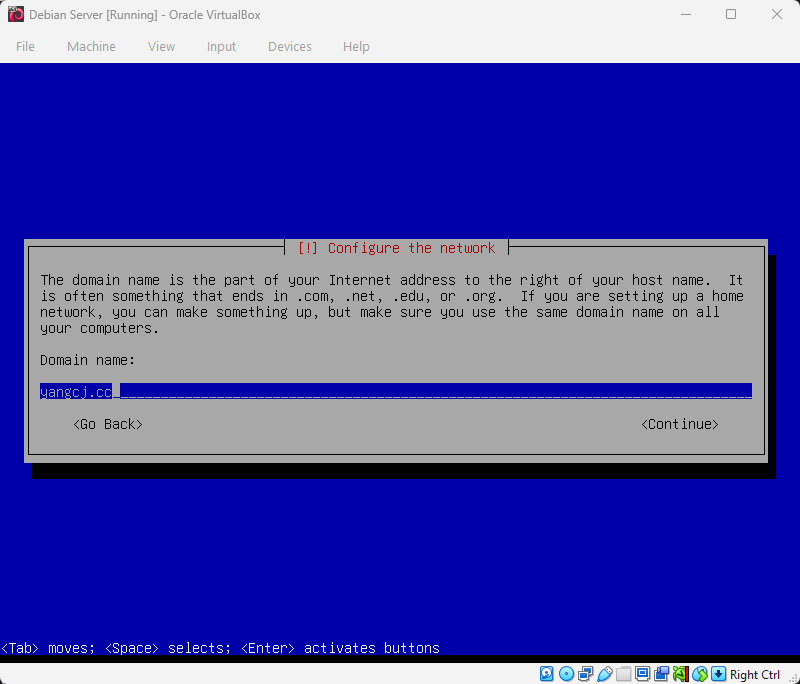Open the USB devices status icon
This screenshot has height=684, width=800.
[x=605, y=673]
